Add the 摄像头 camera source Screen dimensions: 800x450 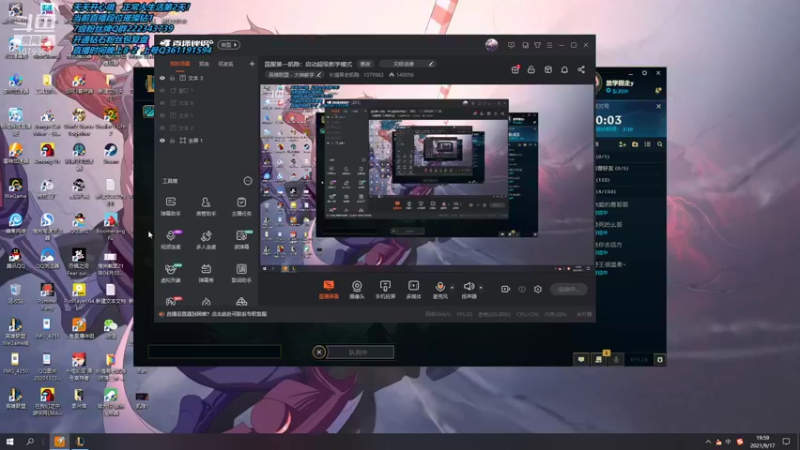pos(357,289)
